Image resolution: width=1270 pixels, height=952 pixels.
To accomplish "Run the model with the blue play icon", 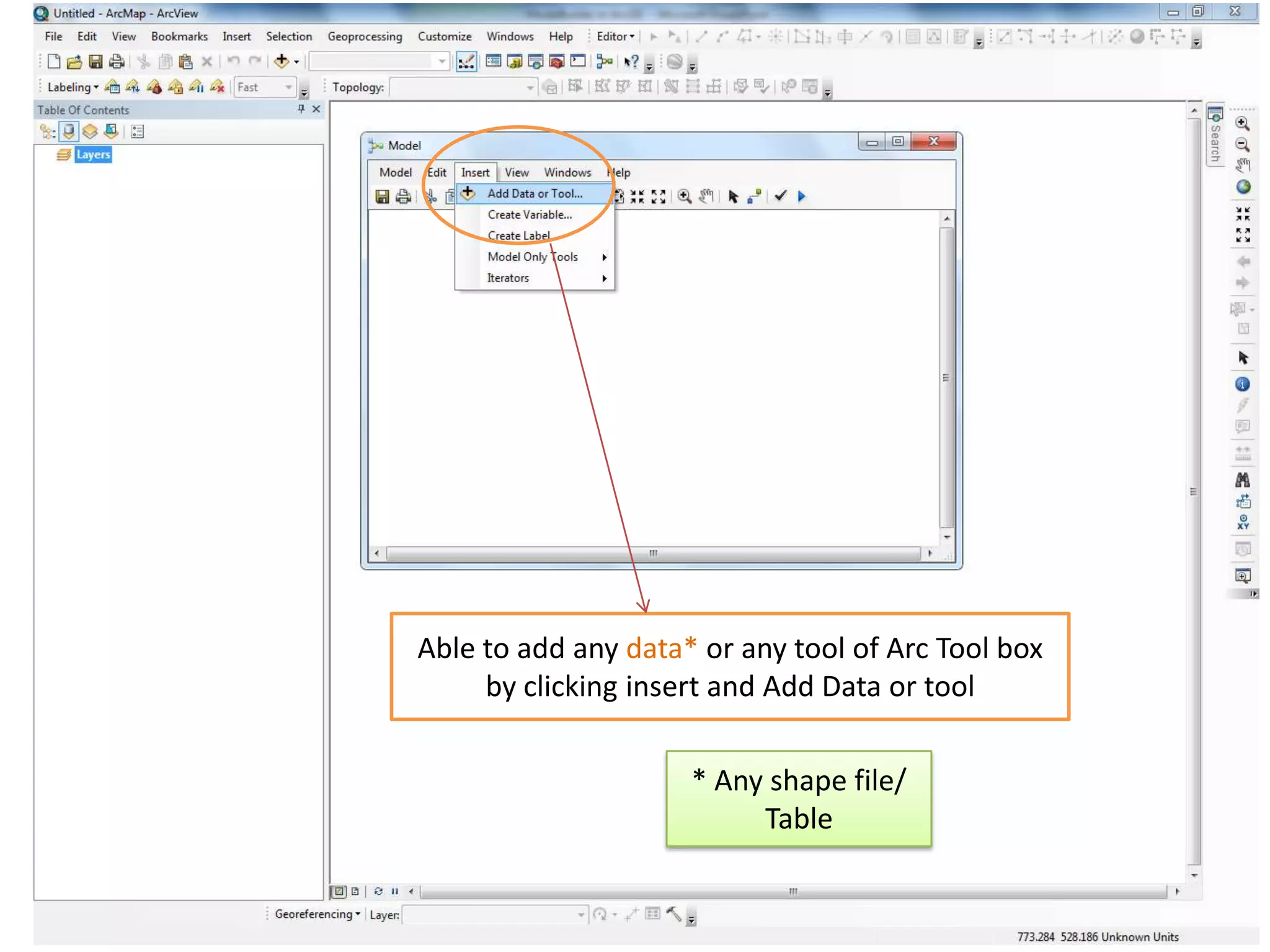I will [x=801, y=196].
